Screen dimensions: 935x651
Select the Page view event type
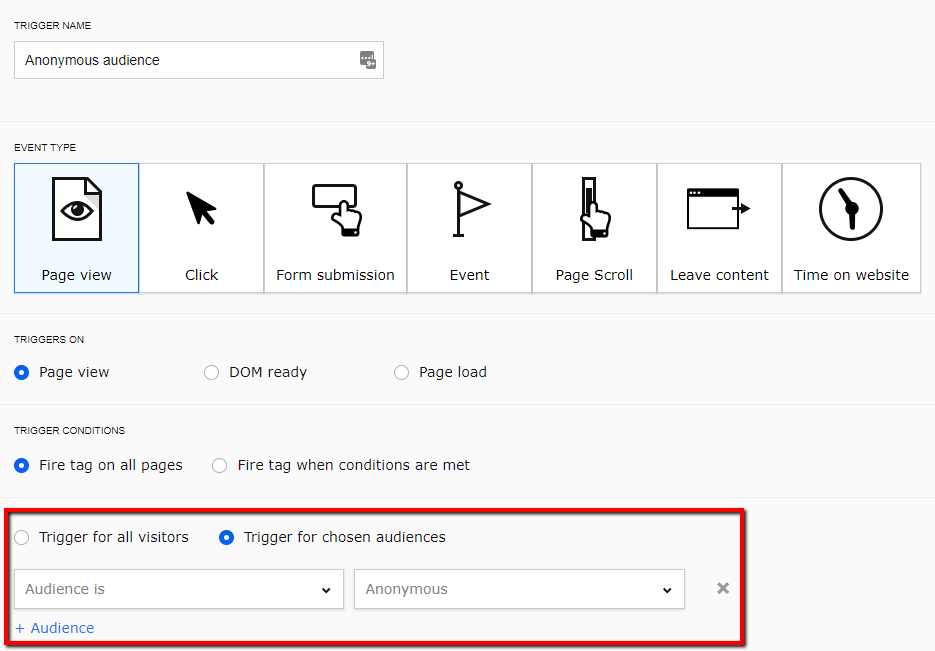(77, 228)
